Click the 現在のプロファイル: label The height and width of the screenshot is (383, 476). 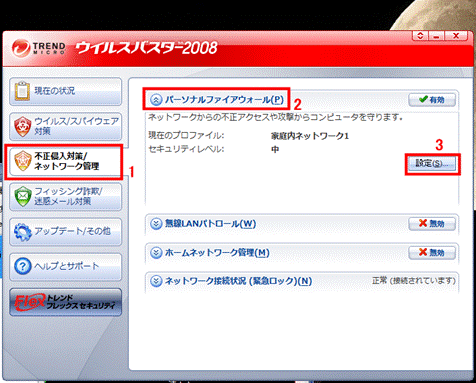(186, 136)
